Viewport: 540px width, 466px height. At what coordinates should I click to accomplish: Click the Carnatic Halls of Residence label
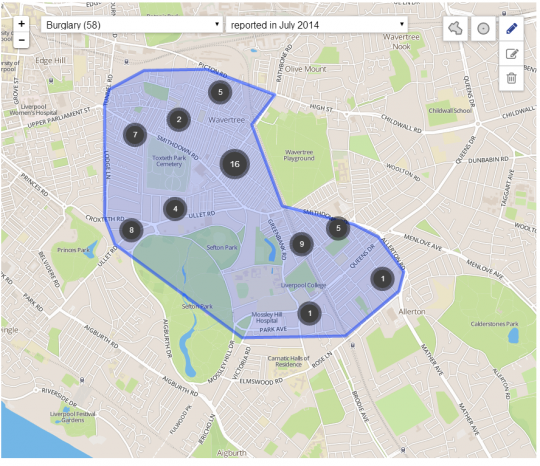pos(289,361)
